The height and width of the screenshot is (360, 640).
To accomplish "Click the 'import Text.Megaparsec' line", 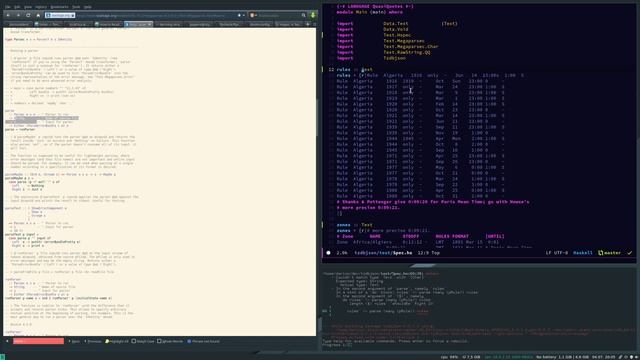I will [x=380, y=41].
